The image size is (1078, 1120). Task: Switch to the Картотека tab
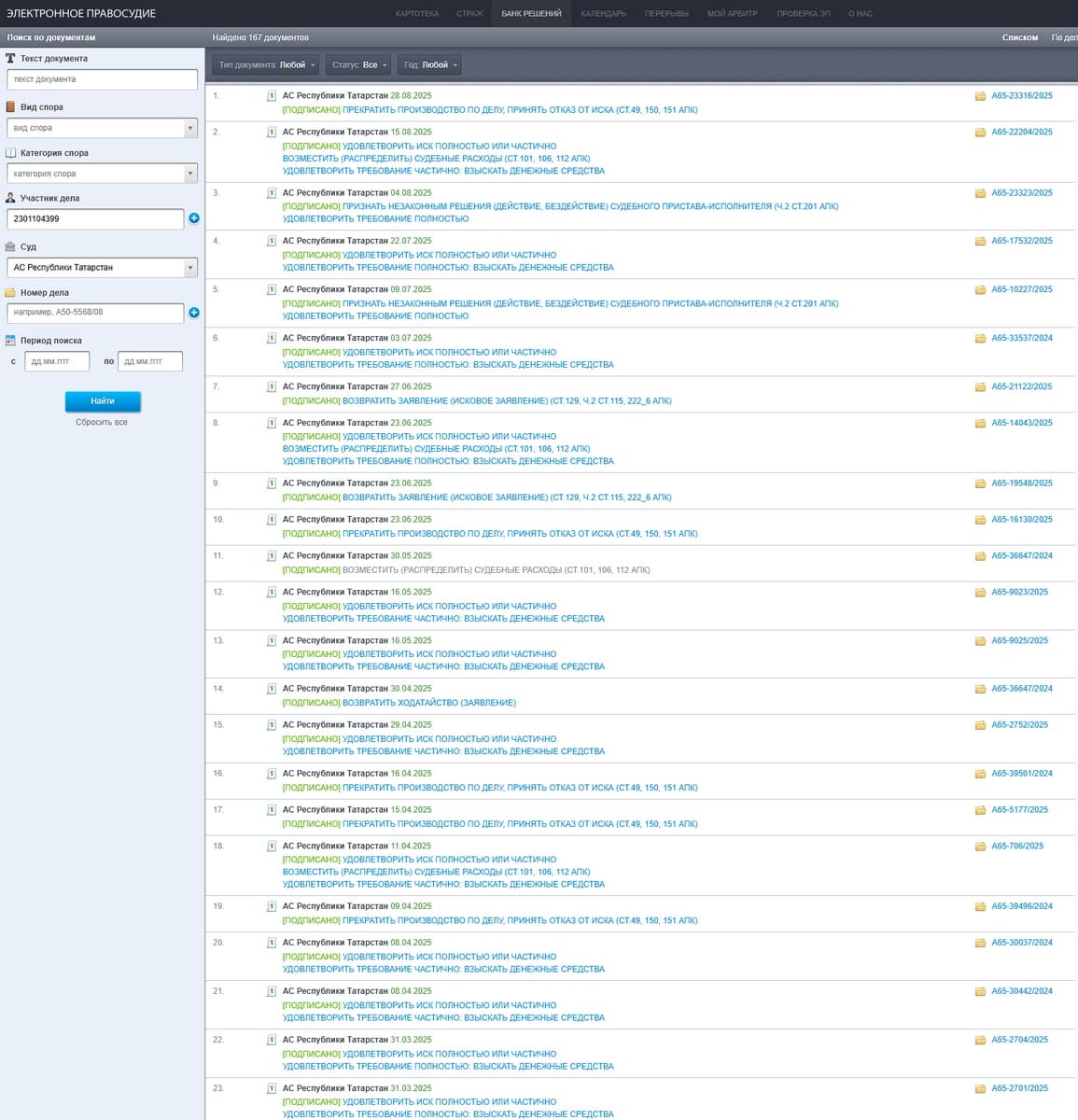[x=416, y=14]
